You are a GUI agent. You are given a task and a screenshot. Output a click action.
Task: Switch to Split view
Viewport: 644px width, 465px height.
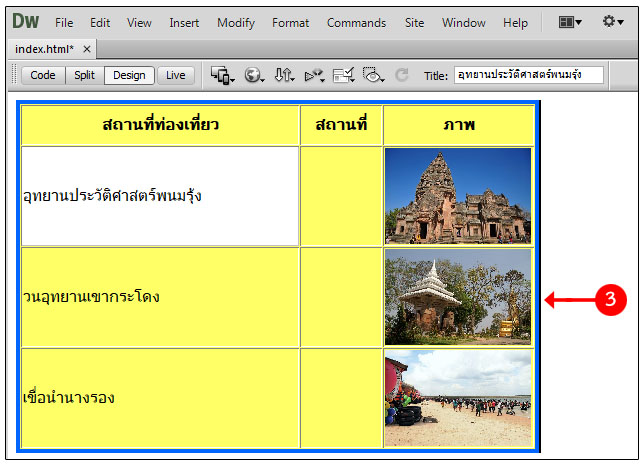85,75
